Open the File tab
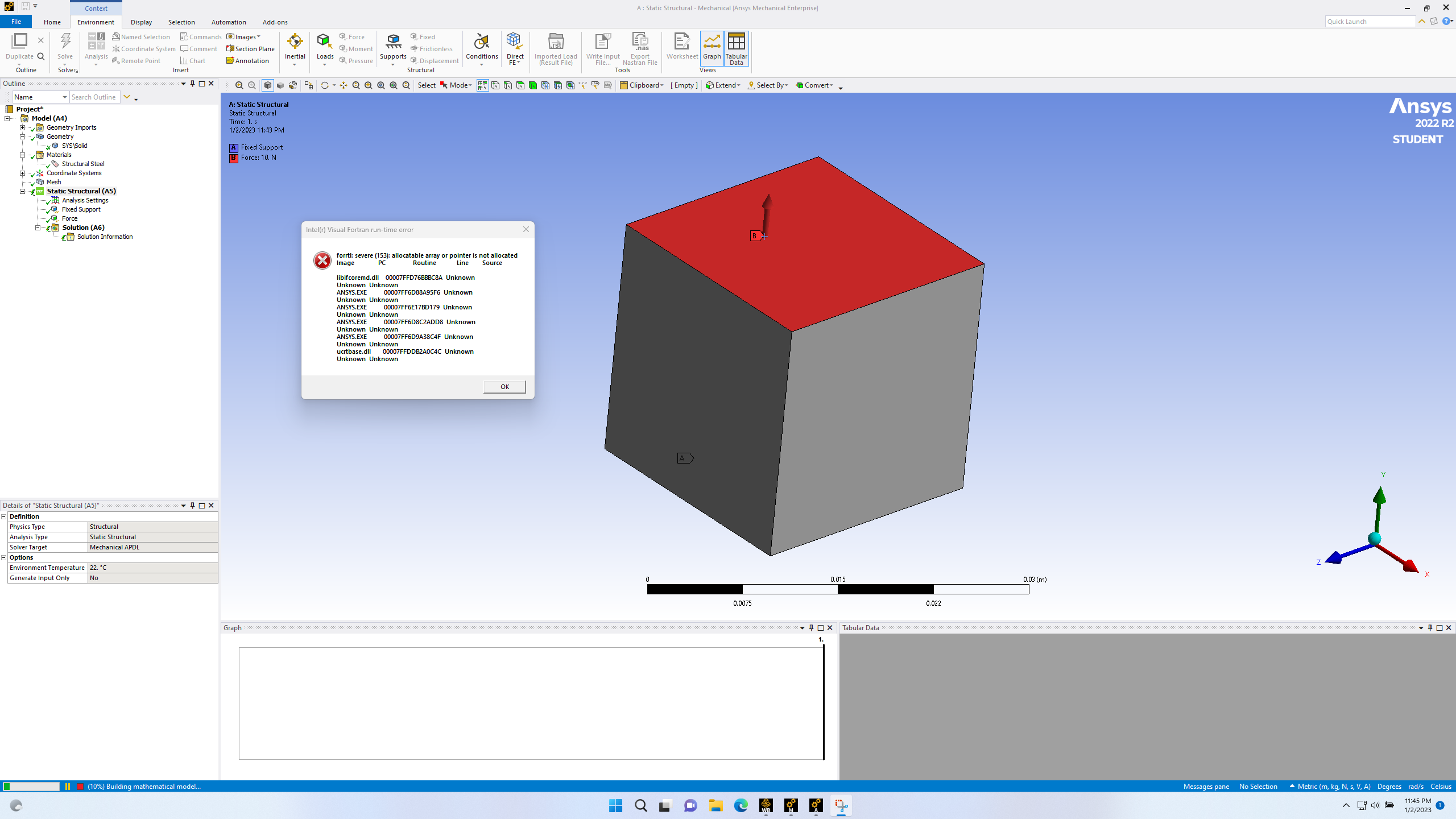The height and width of the screenshot is (819, 1456). tap(16, 22)
